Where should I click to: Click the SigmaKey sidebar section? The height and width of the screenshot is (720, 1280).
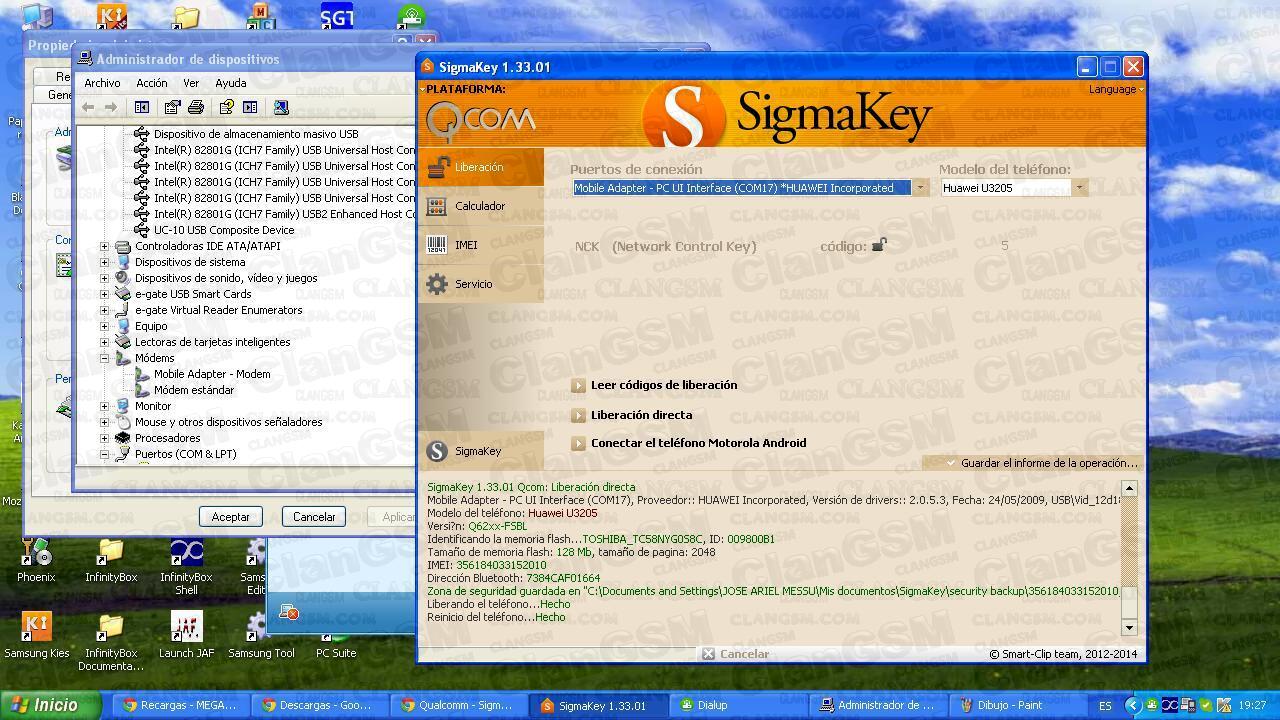481,451
